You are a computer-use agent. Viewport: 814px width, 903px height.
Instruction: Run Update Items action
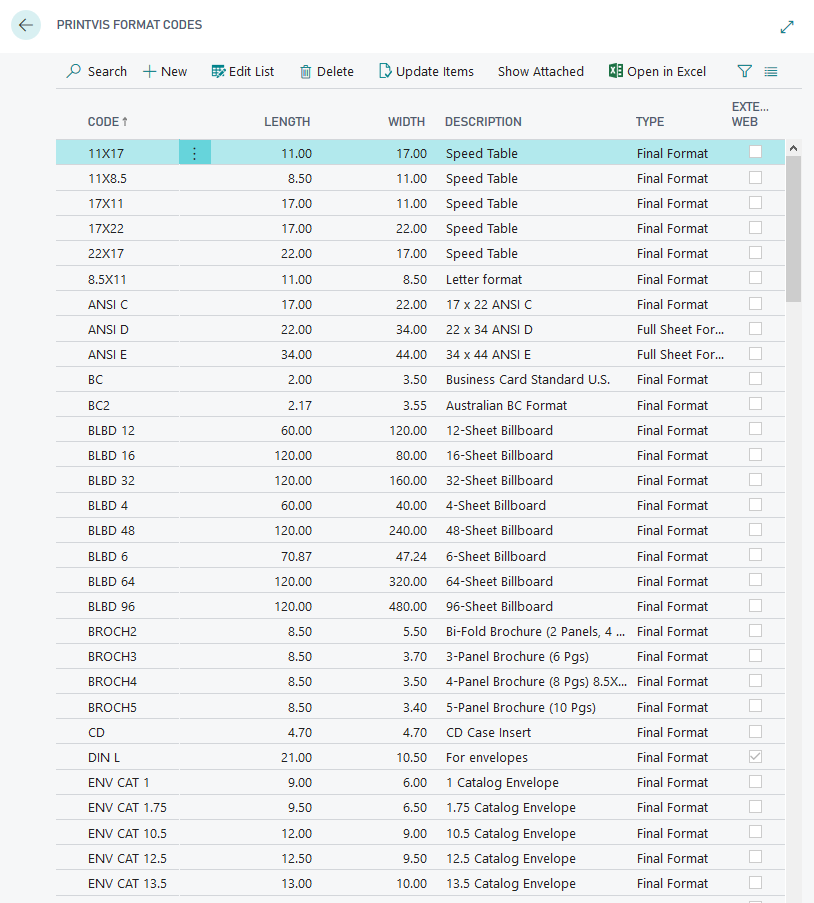pos(426,71)
